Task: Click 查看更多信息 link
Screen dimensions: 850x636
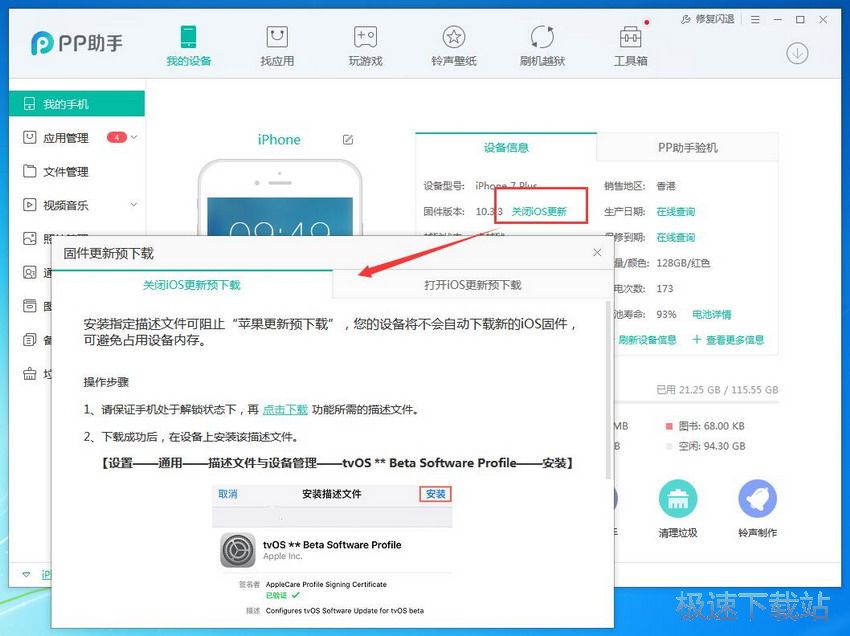Action: pos(728,340)
